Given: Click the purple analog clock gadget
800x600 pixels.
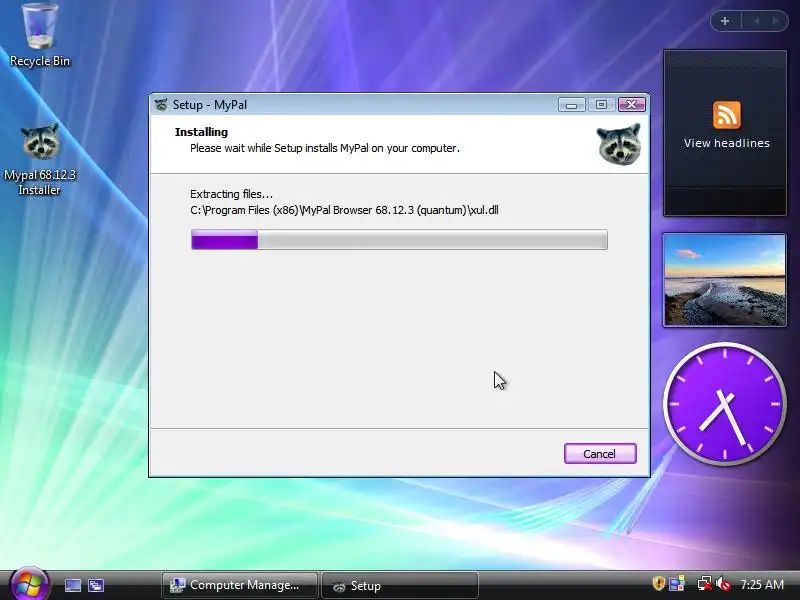Looking at the screenshot, I should coord(724,404).
